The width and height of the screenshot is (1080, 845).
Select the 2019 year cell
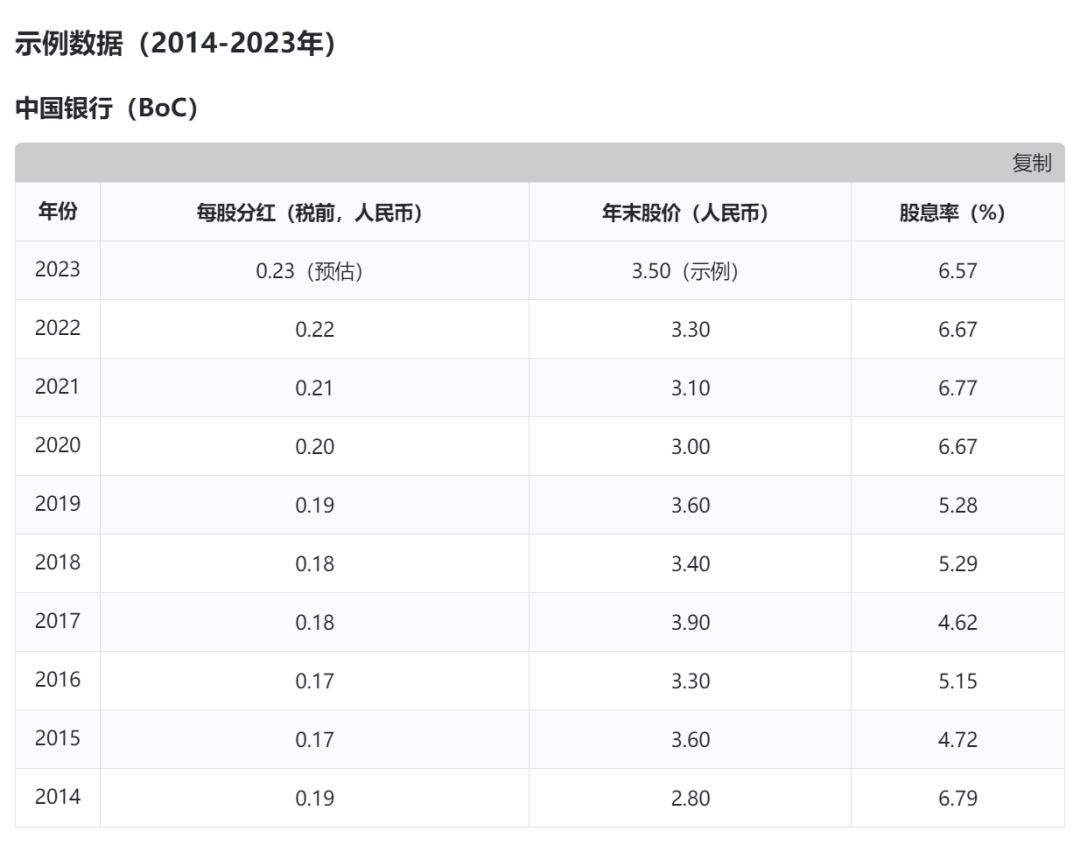pos(57,504)
